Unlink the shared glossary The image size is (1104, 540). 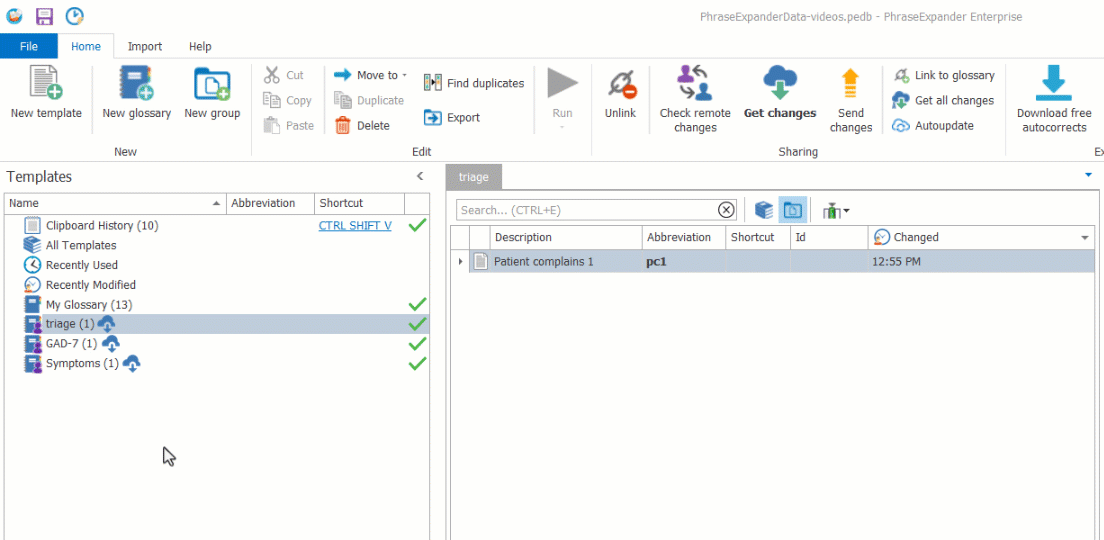click(x=620, y=93)
